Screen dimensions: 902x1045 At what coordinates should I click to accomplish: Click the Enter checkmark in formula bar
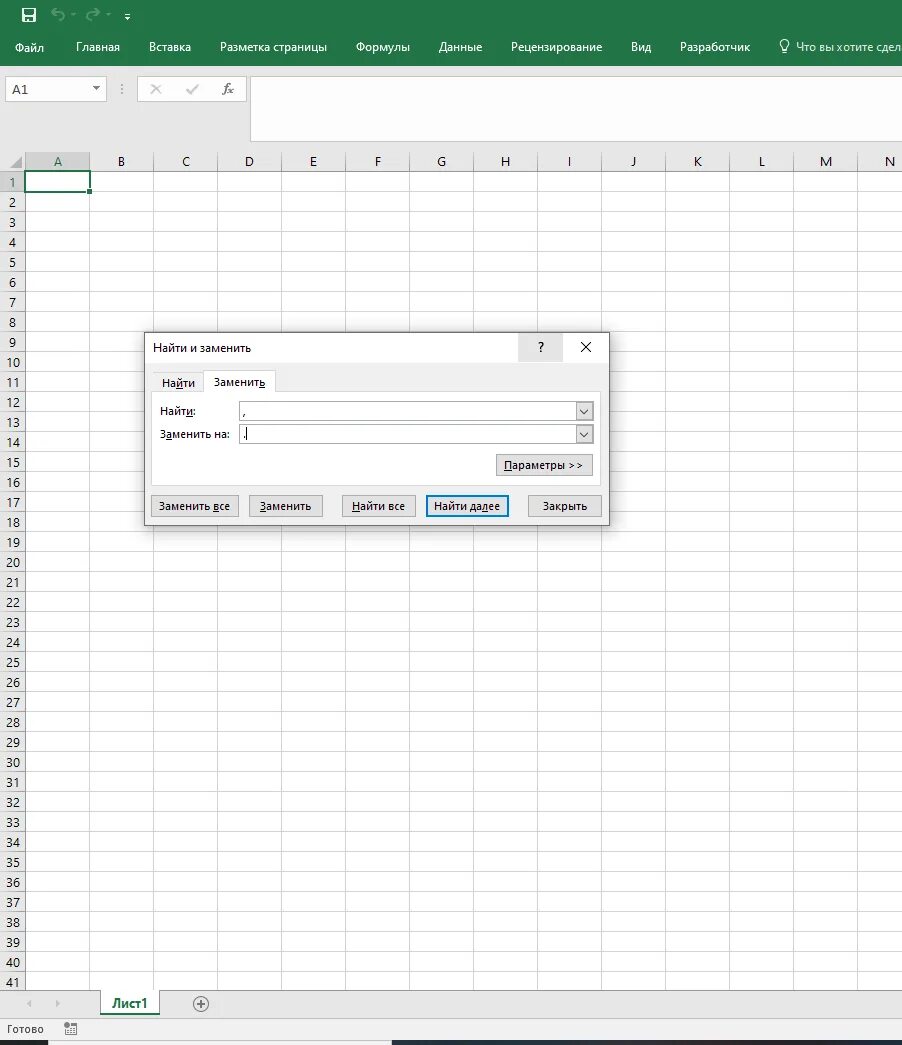click(192, 89)
